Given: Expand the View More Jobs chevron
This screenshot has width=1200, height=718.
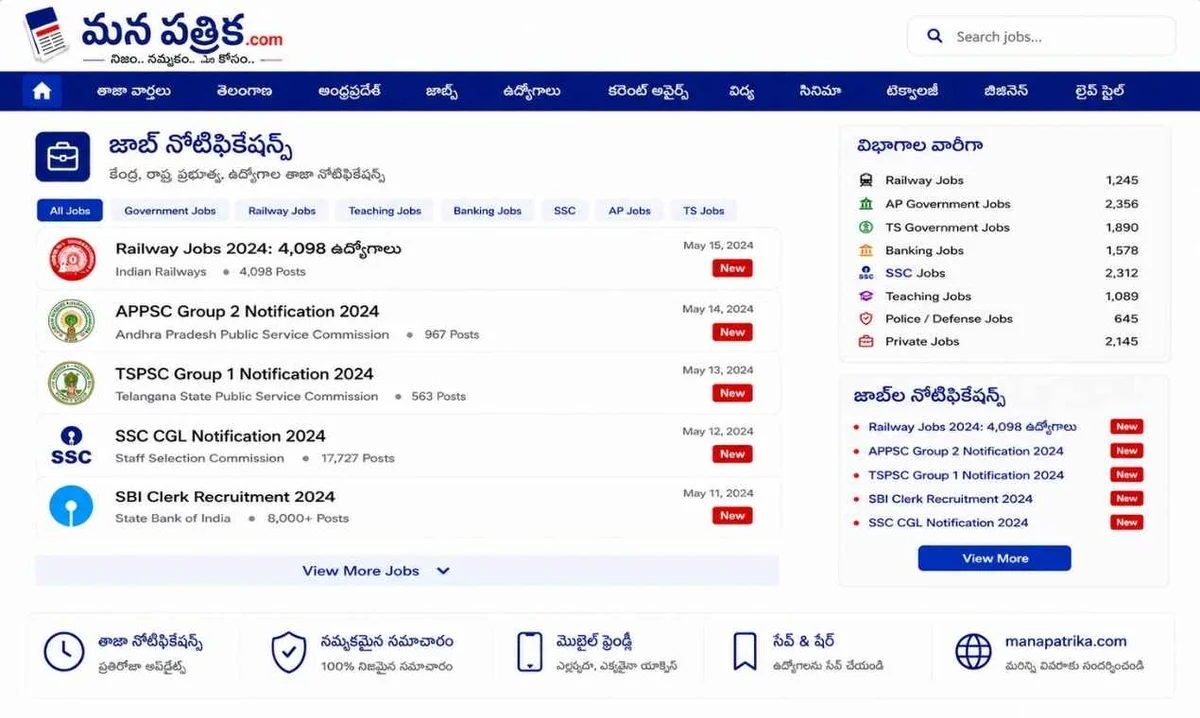Looking at the screenshot, I should [x=443, y=571].
